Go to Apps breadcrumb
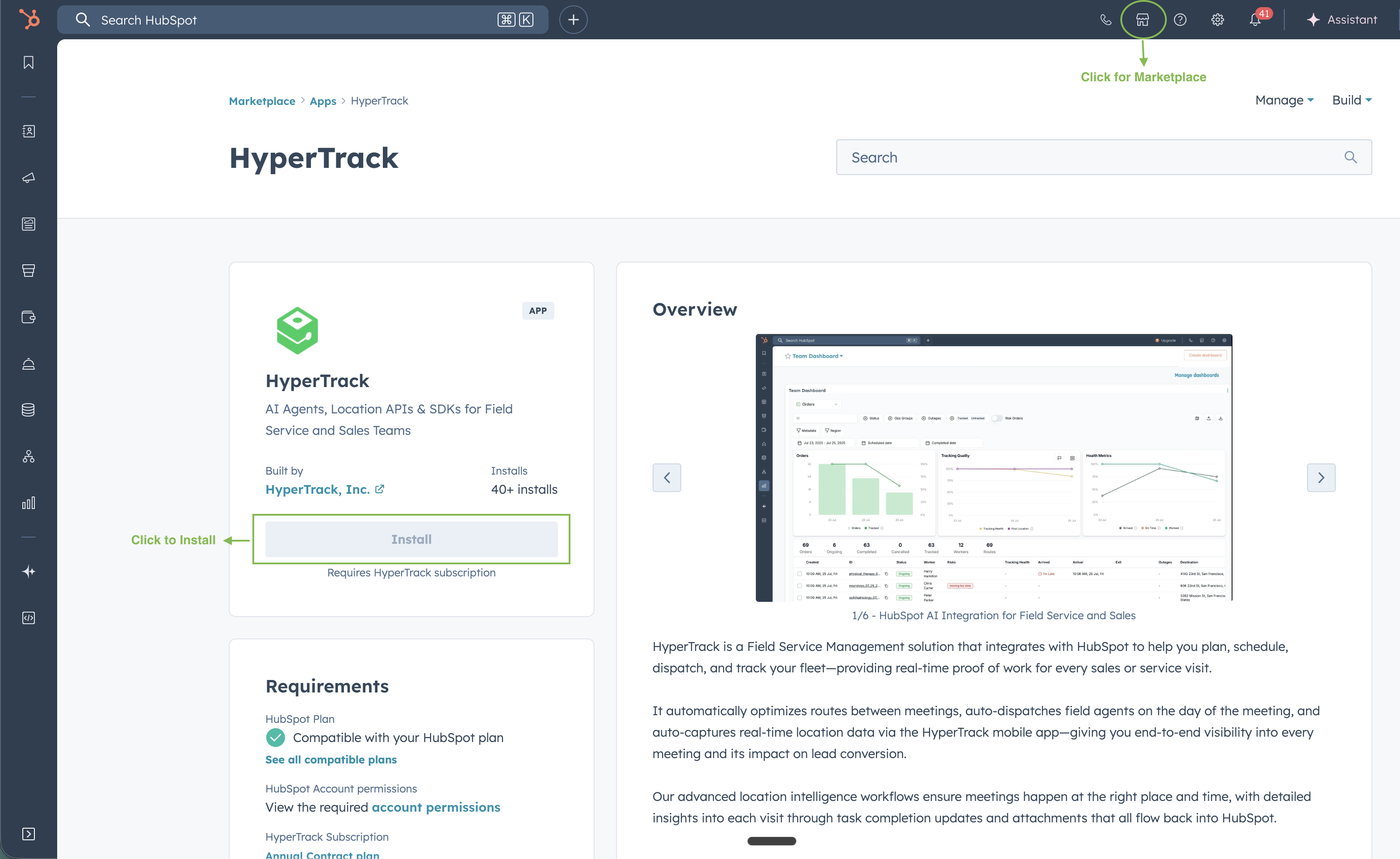 [x=323, y=101]
